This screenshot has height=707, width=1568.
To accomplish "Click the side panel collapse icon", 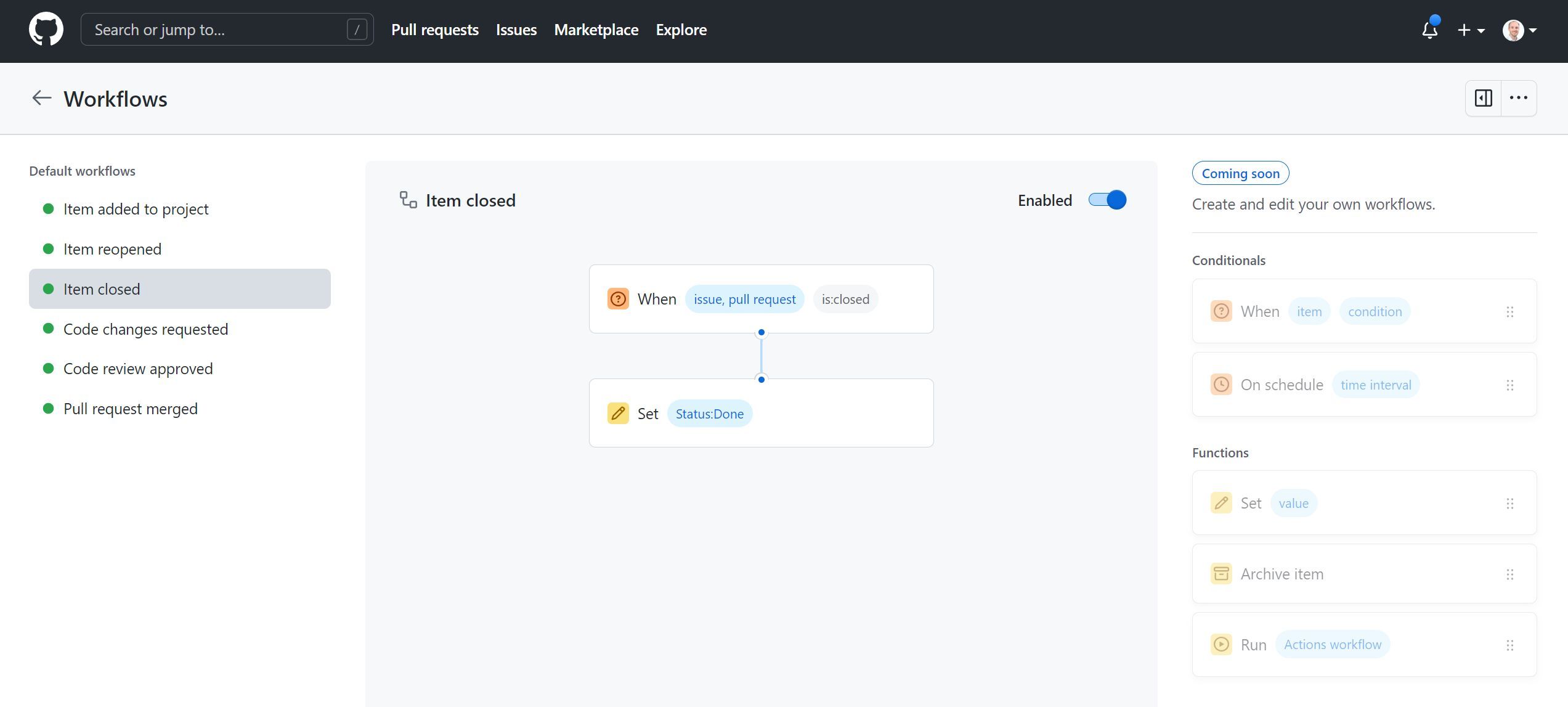I will (x=1483, y=97).
